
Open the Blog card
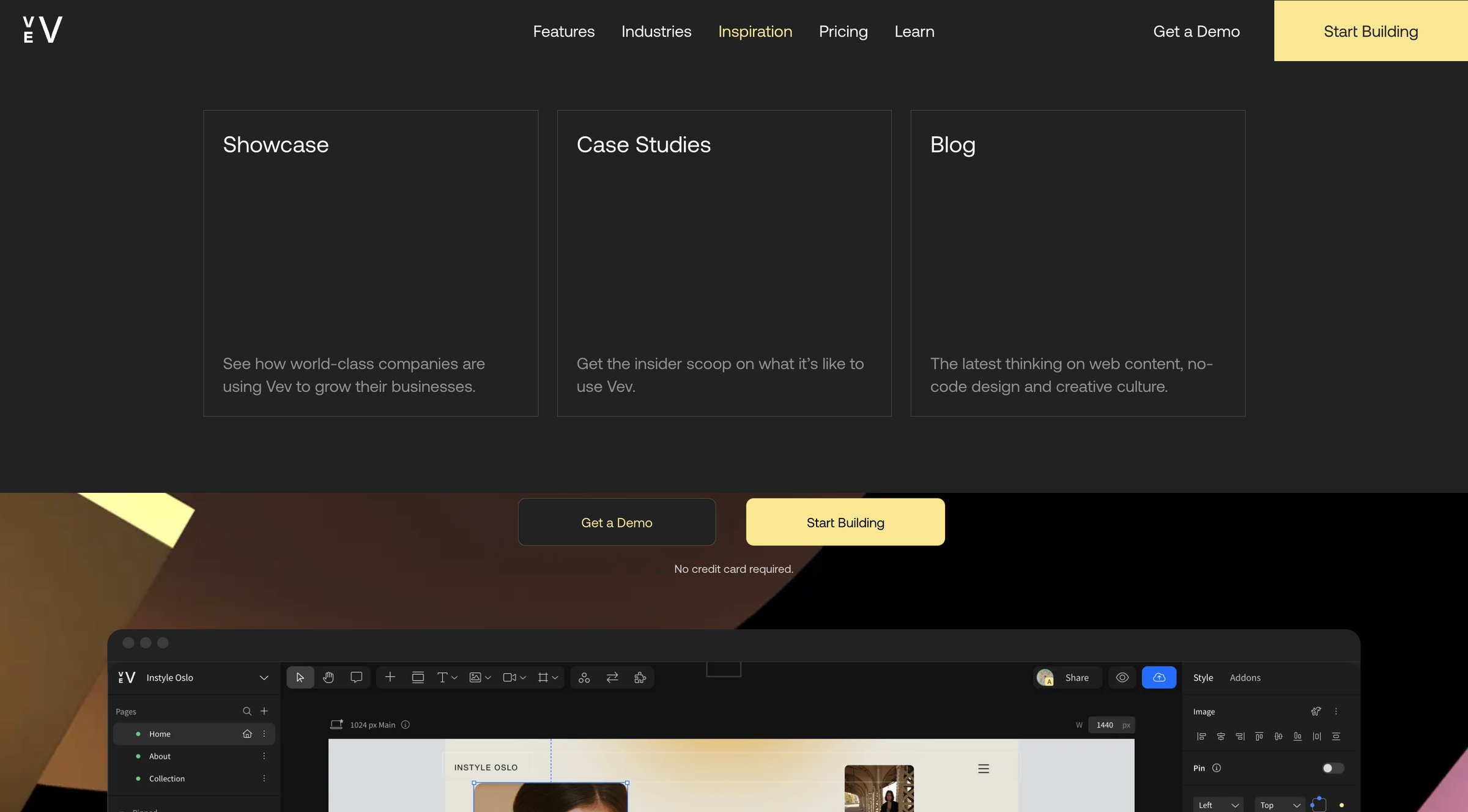[1078, 264]
